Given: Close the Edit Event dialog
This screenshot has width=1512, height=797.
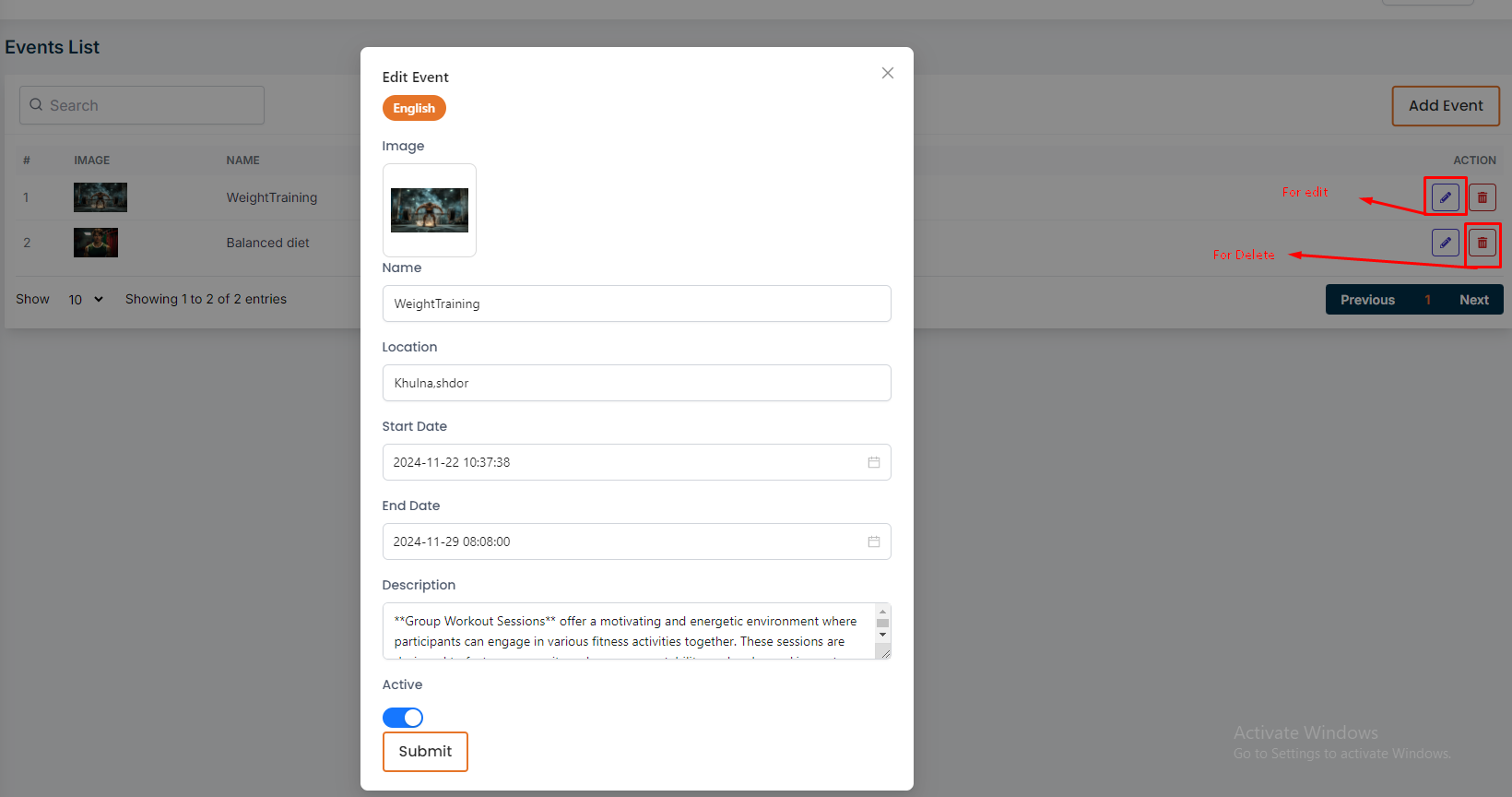Looking at the screenshot, I should [887, 73].
